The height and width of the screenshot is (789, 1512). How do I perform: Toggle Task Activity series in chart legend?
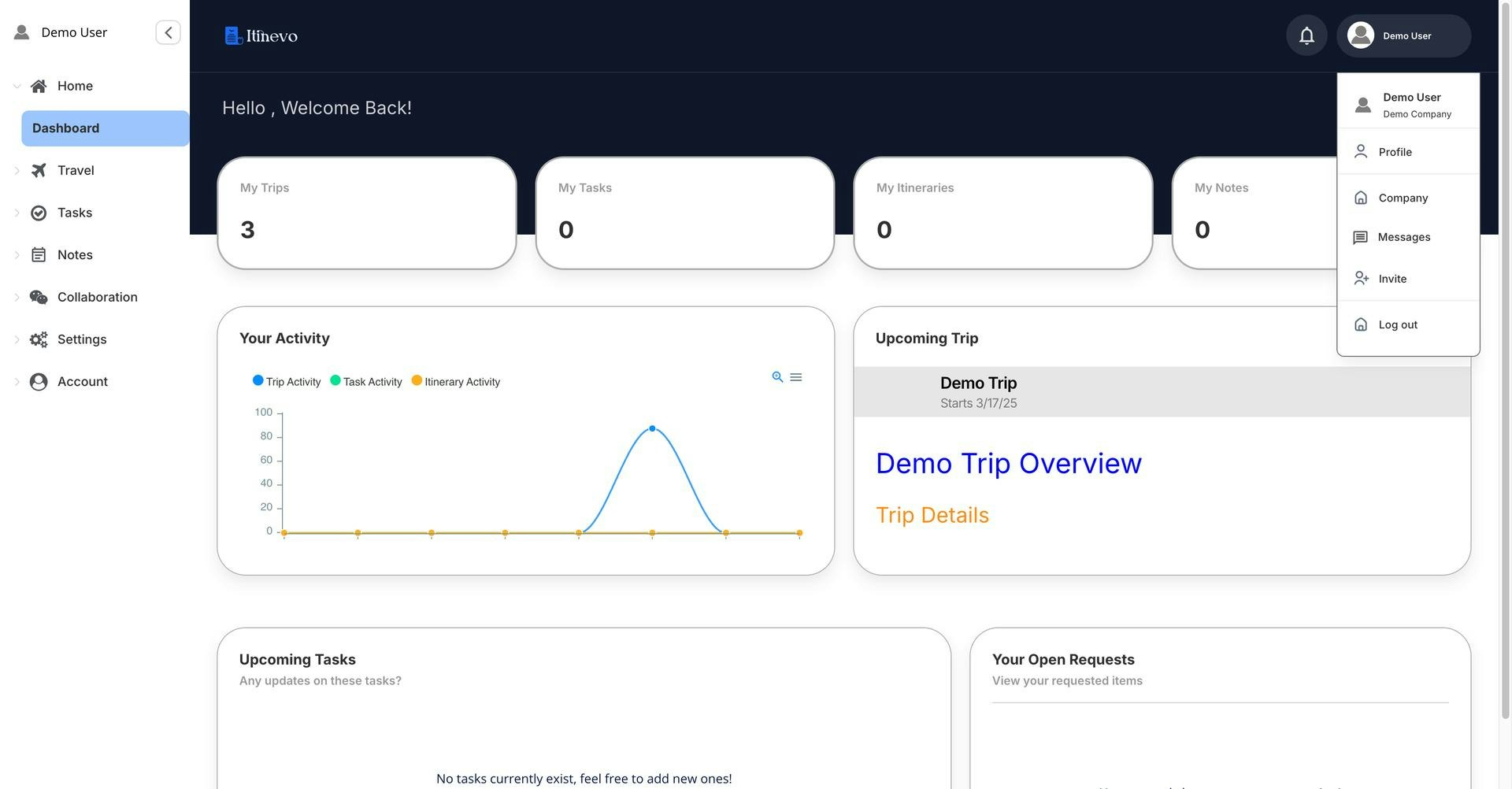click(366, 381)
